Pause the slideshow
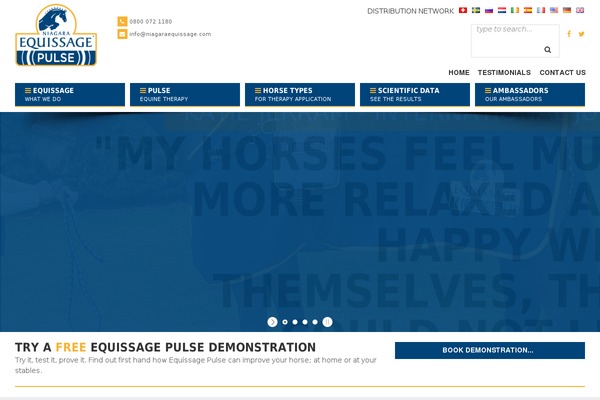The image size is (600, 400). coord(327,322)
